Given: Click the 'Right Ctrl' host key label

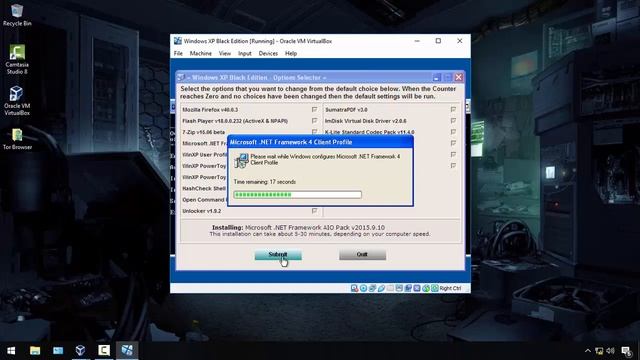Looking at the screenshot, I should (x=450, y=288).
